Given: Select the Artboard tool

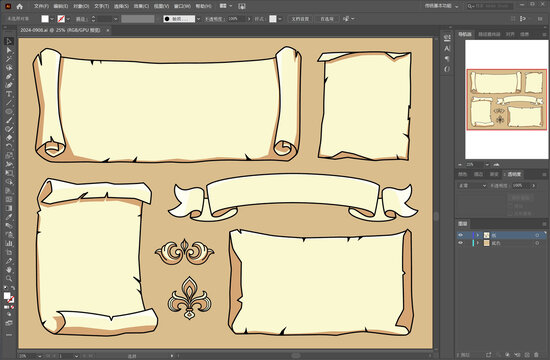Looking at the screenshot, I should point(9,252).
